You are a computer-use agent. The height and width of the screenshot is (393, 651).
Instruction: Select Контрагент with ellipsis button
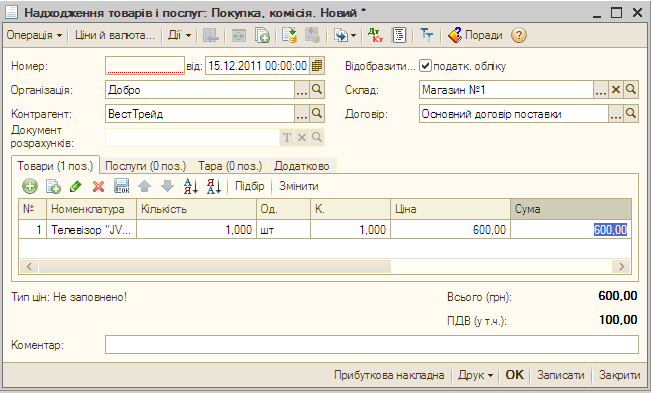(302, 114)
